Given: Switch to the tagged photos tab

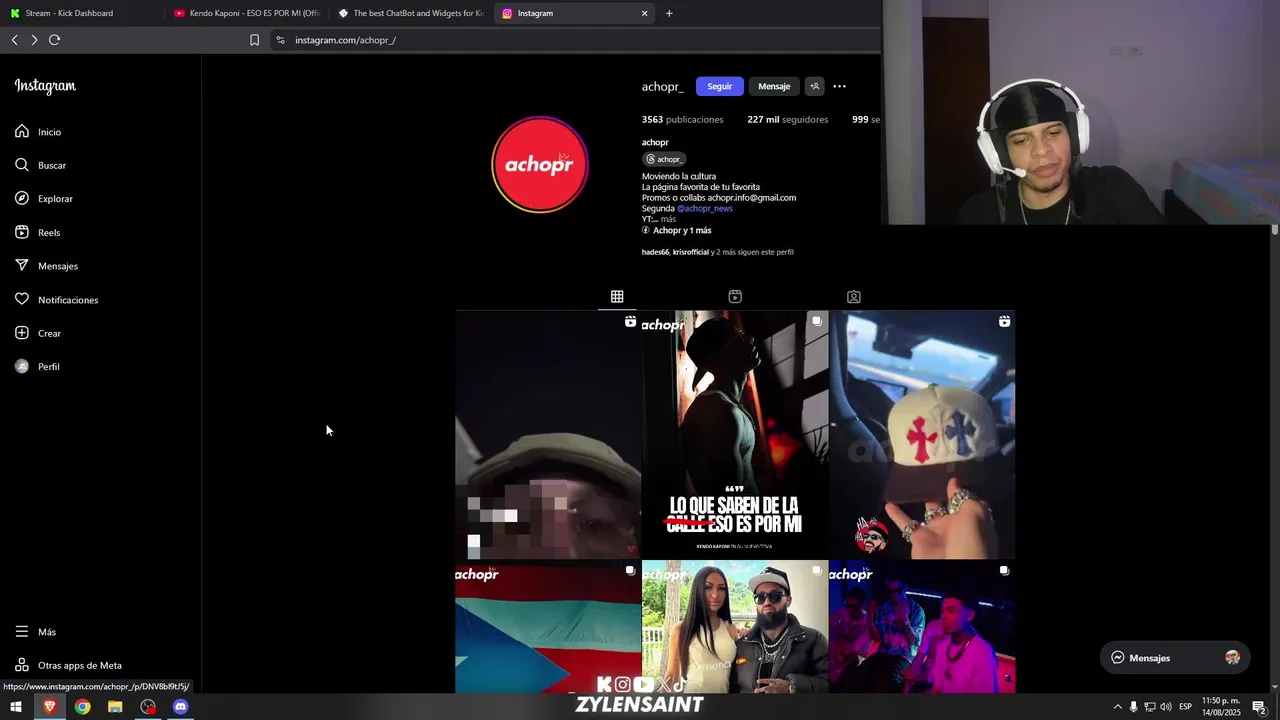Looking at the screenshot, I should (853, 297).
